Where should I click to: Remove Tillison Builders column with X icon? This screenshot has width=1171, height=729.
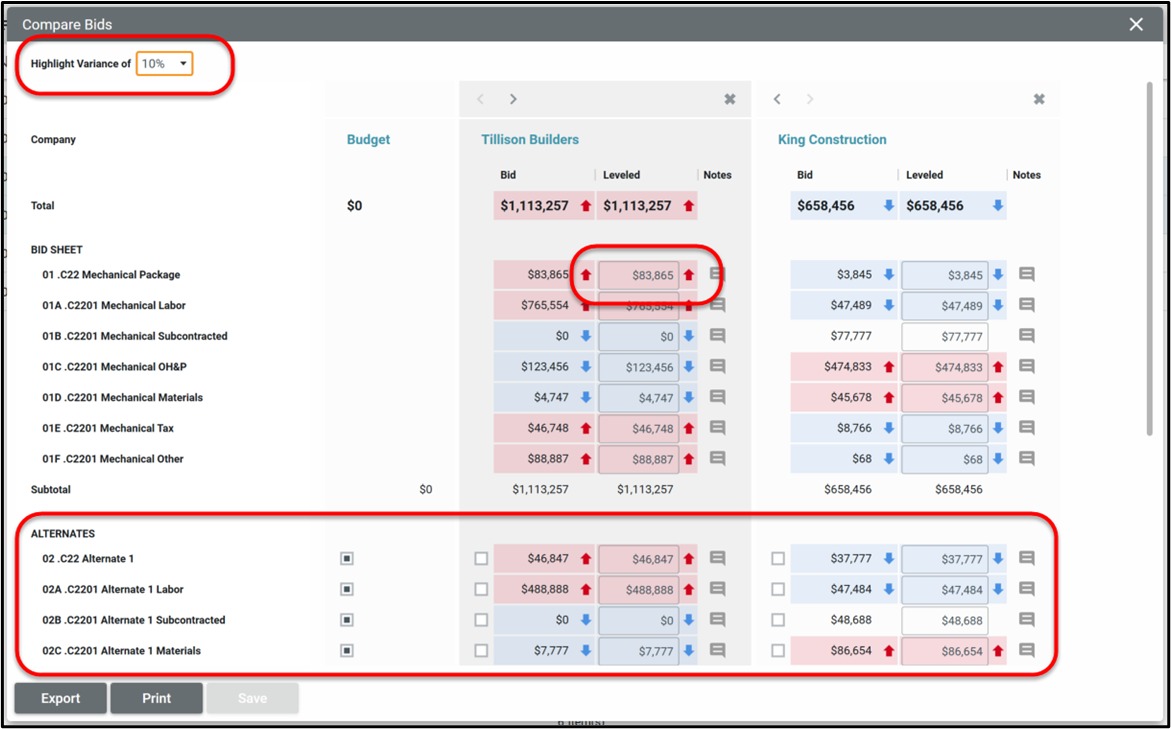click(730, 99)
